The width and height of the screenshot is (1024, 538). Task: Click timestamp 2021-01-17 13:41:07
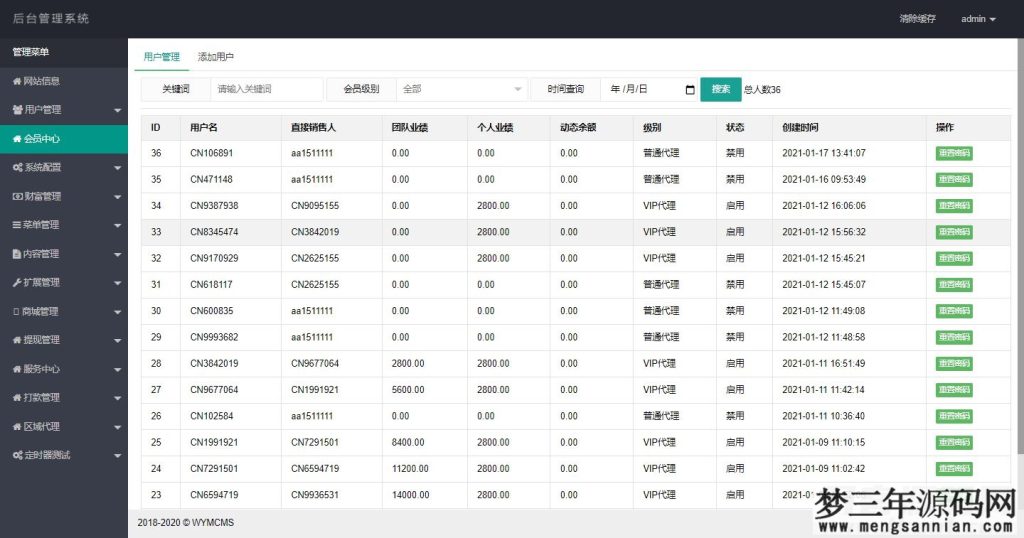coord(824,153)
